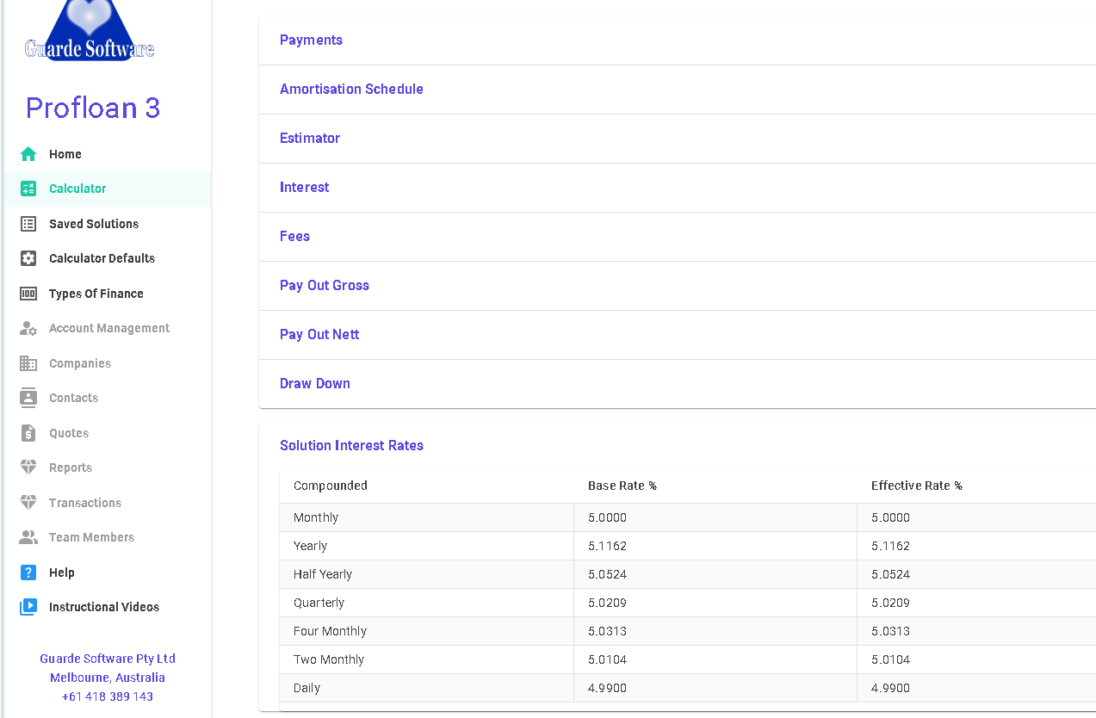This screenshot has height=718, width=1096.
Task: Click the Daily effective rate 4.9900
Action: pyautogui.click(x=890, y=688)
